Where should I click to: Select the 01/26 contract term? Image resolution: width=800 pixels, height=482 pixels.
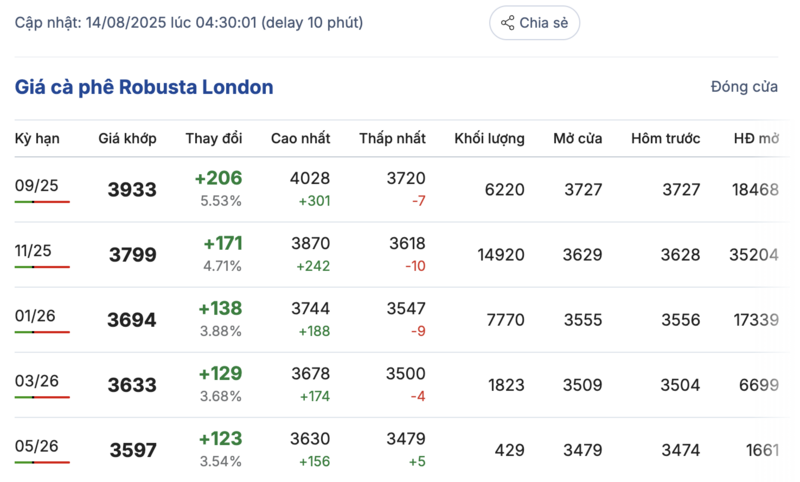[x=35, y=315]
